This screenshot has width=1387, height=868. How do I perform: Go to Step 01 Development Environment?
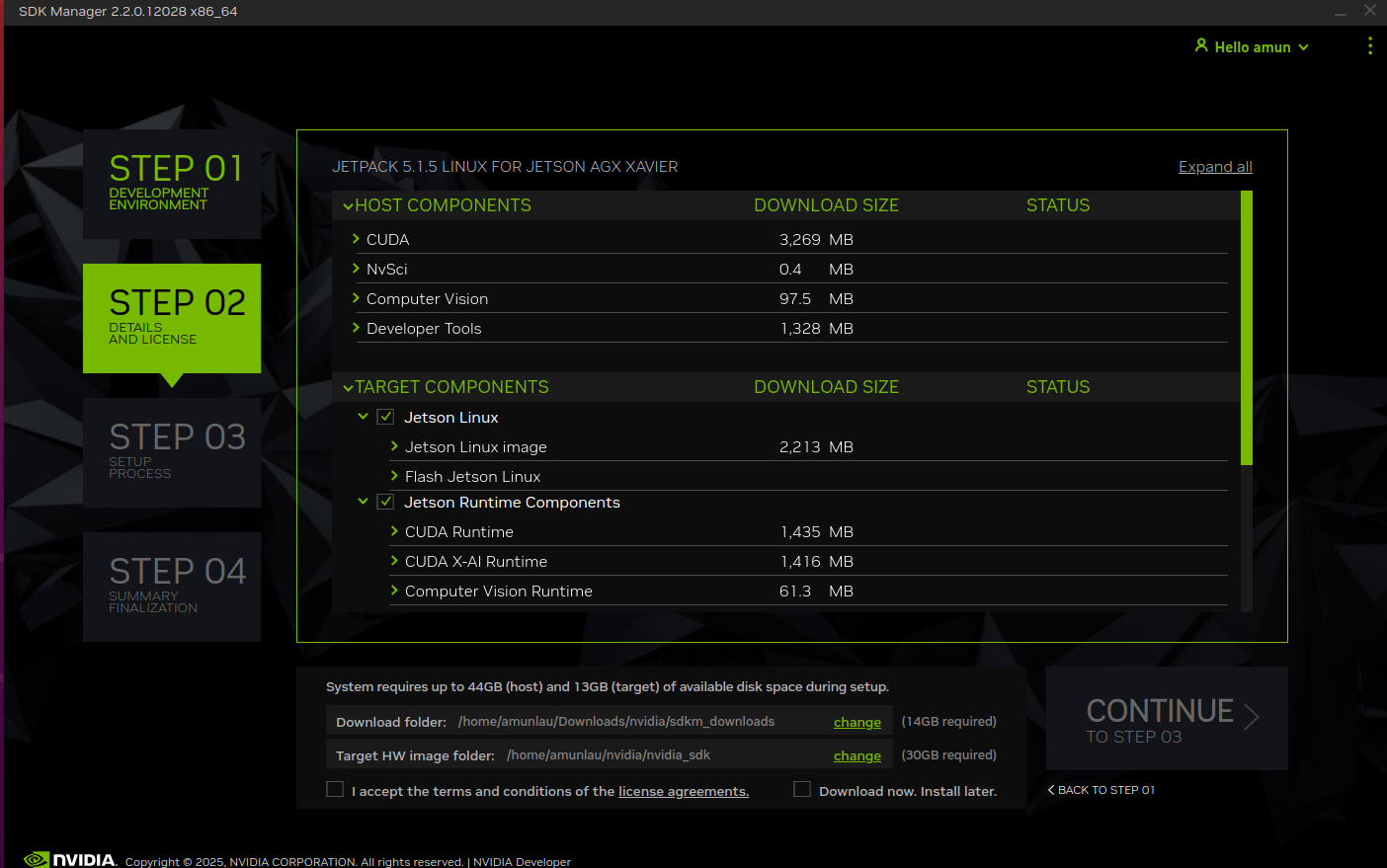tap(172, 184)
